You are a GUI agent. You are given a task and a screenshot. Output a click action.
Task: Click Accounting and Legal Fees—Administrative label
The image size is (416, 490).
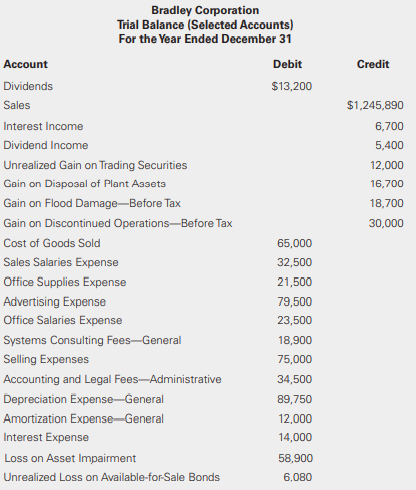click(x=112, y=379)
